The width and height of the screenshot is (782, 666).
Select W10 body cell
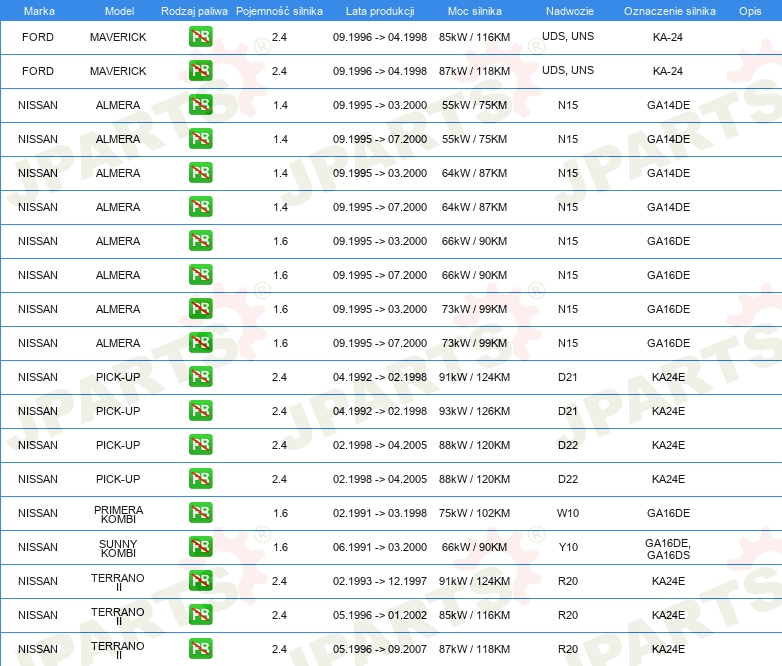tap(568, 513)
